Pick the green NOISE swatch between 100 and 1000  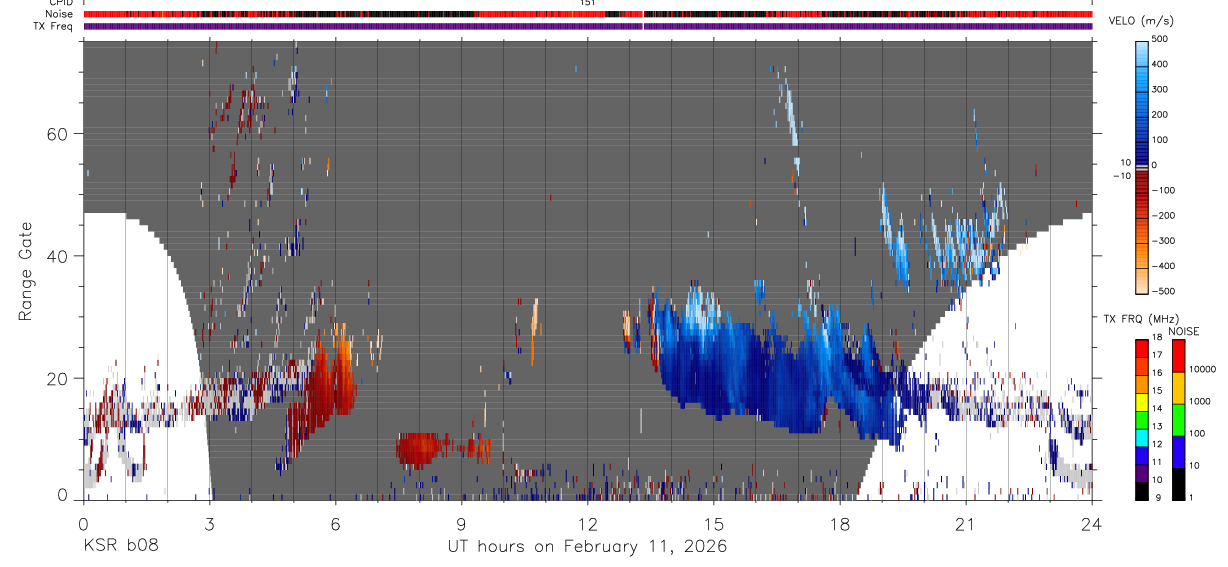(x=1178, y=420)
